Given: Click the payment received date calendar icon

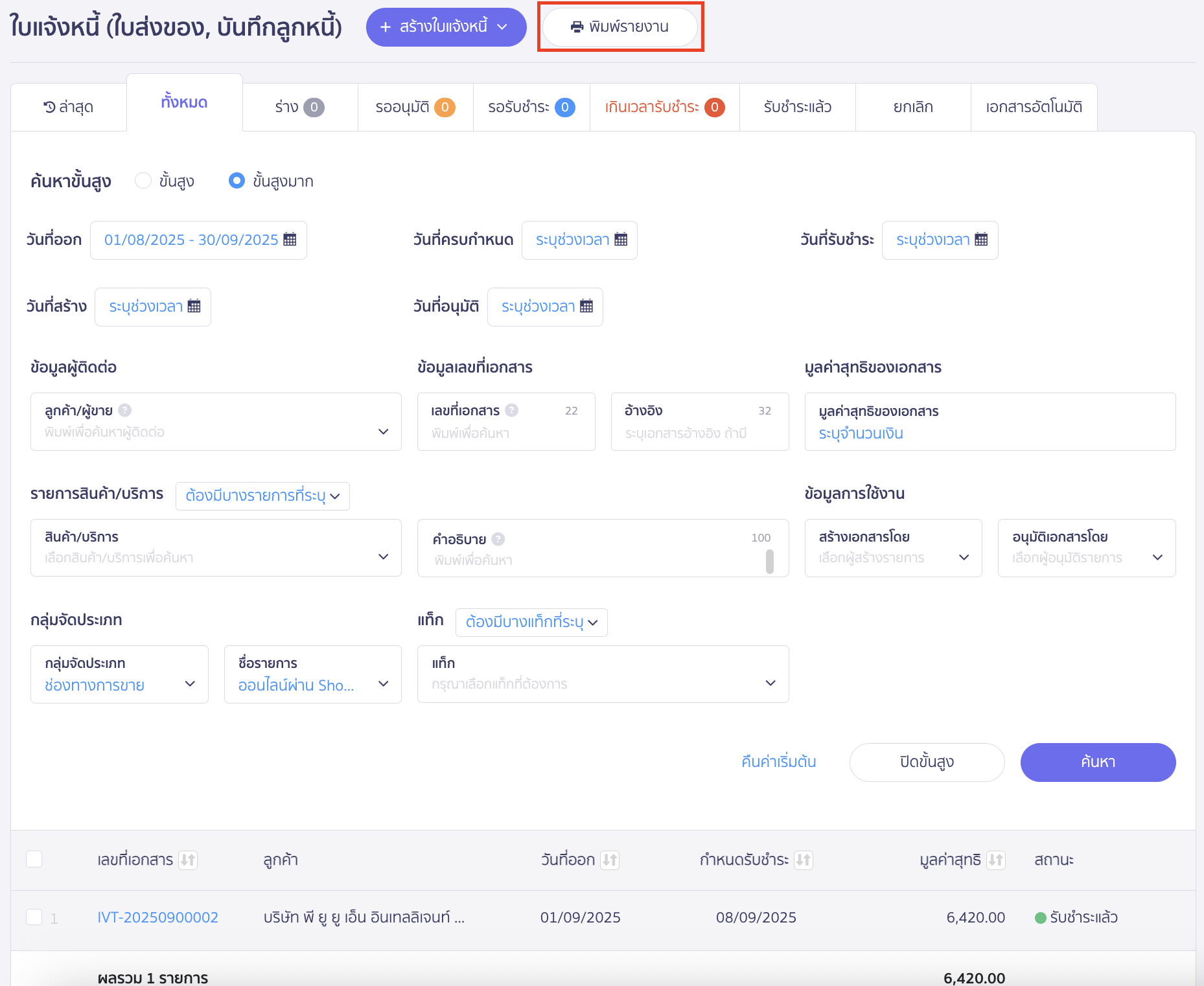Looking at the screenshot, I should (x=981, y=239).
